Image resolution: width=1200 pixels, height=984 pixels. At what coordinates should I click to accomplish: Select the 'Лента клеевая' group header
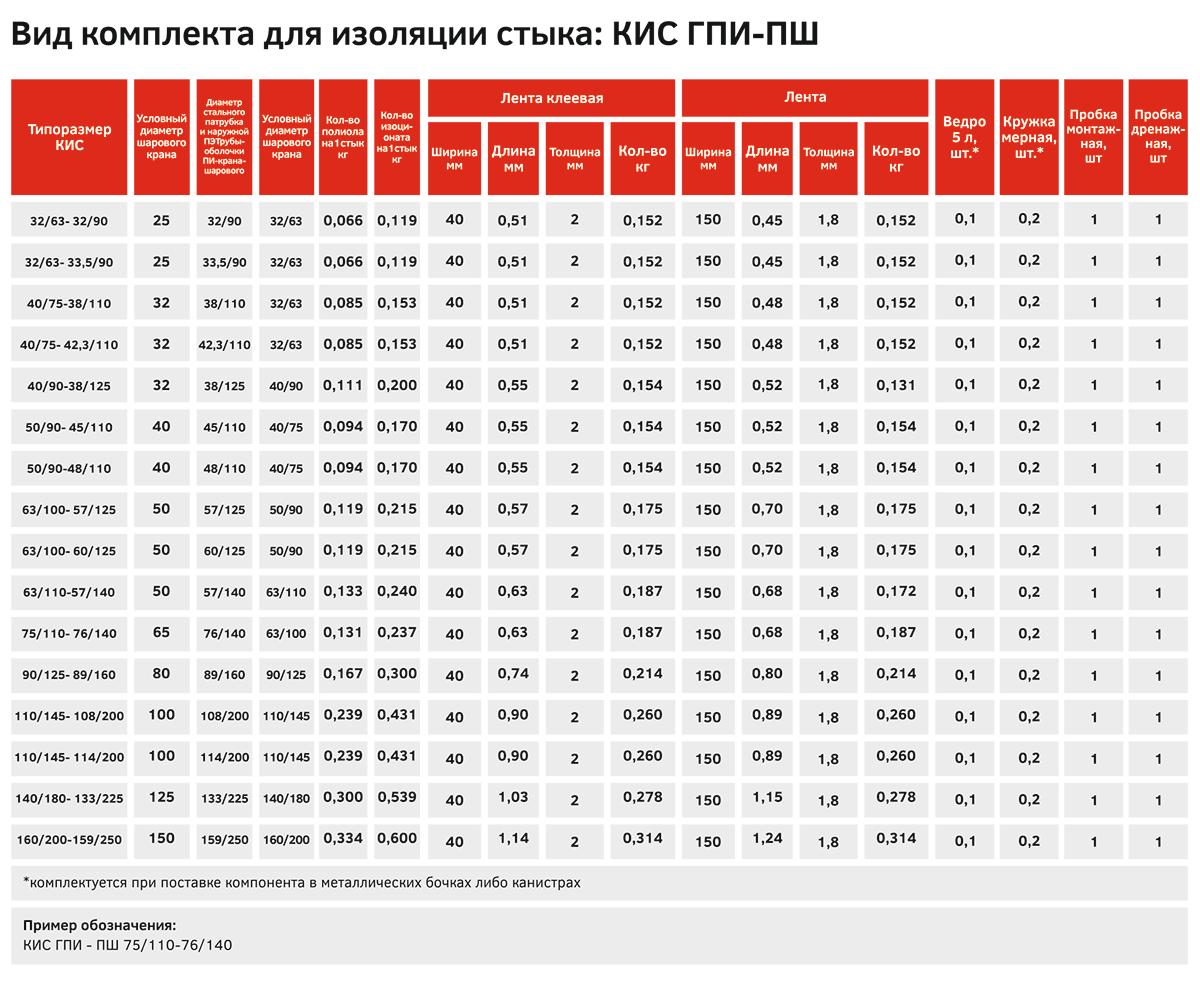pos(552,98)
